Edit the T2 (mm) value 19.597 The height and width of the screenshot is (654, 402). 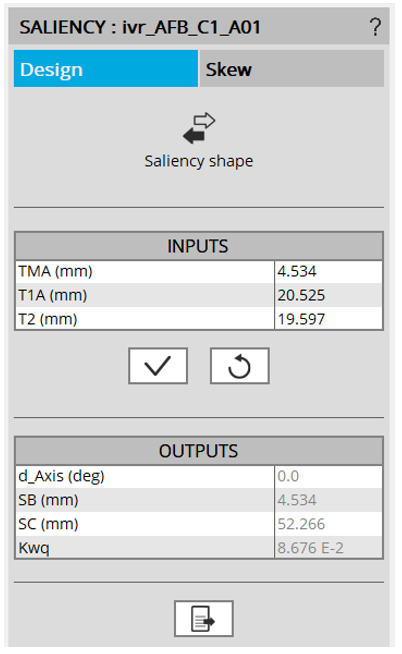tap(328, 319)
